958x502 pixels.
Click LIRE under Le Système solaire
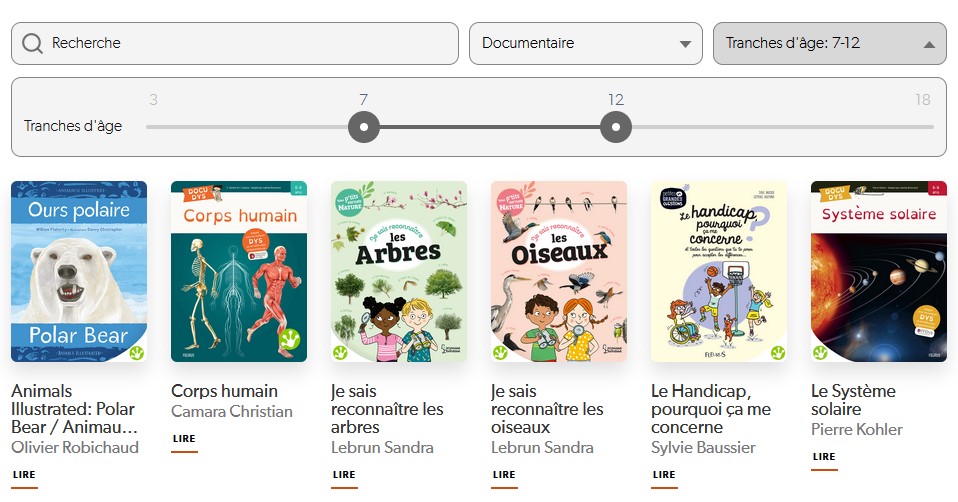pyautogui.click(x=824, y=457)
